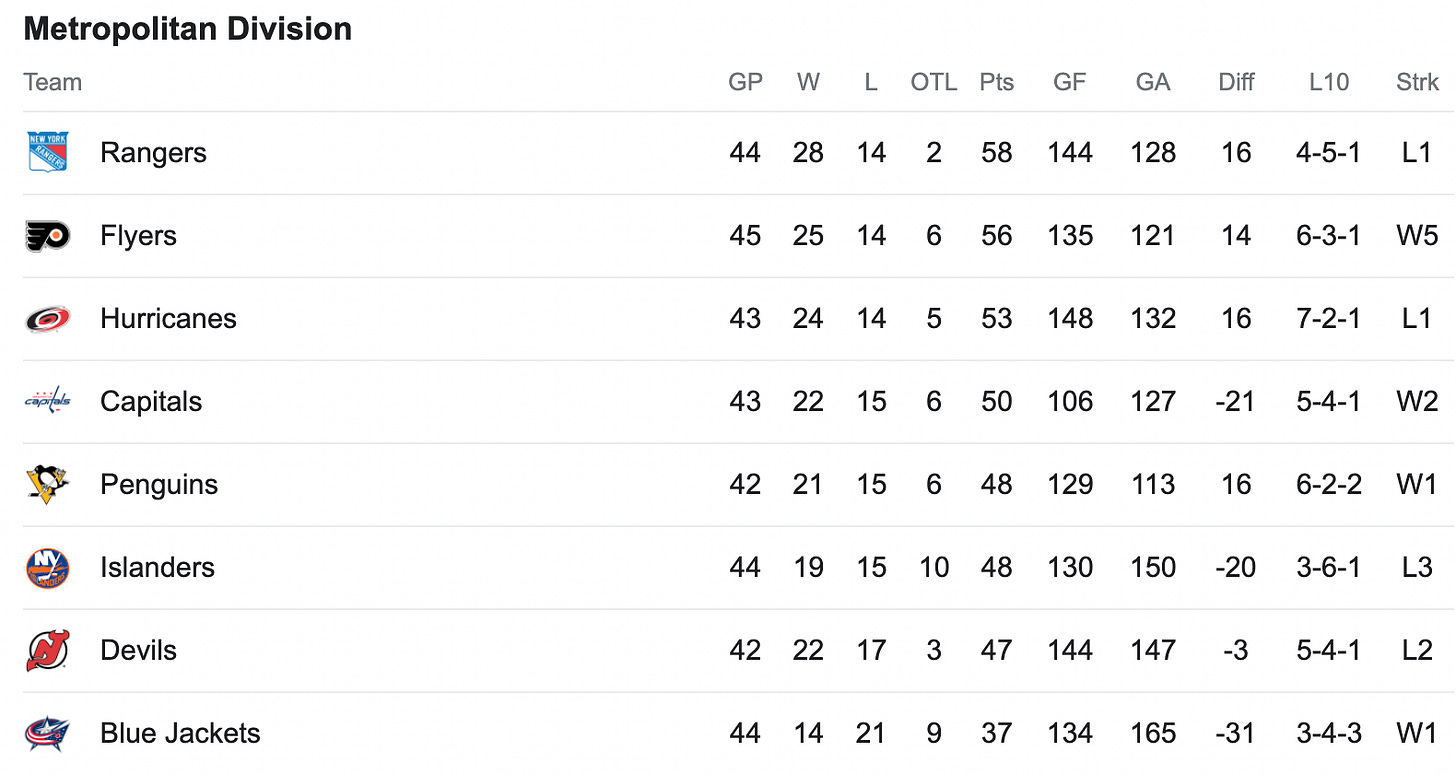
Task: Click the Islanders team name
Action: coord(157,567)
